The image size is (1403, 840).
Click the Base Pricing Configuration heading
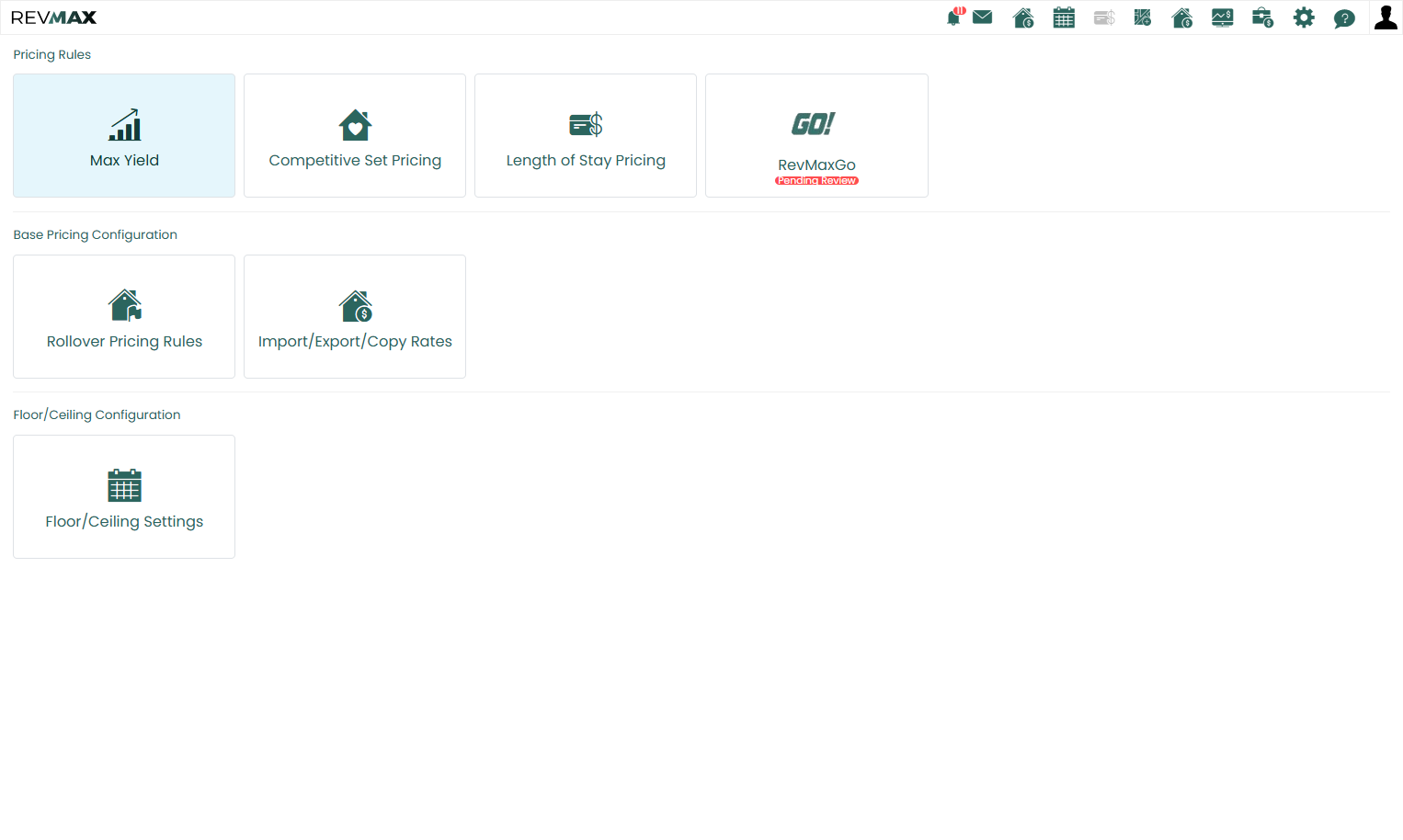[x=96, y=234]
